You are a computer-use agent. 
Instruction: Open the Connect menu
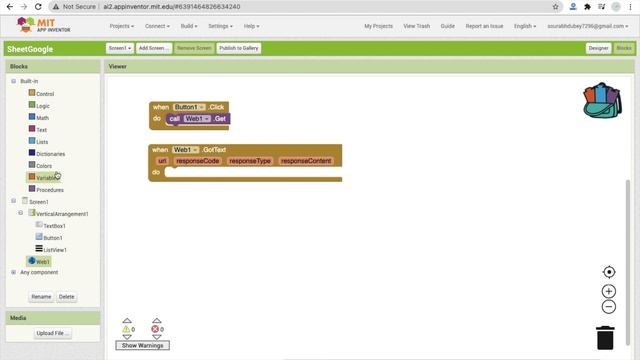(157, 26)
